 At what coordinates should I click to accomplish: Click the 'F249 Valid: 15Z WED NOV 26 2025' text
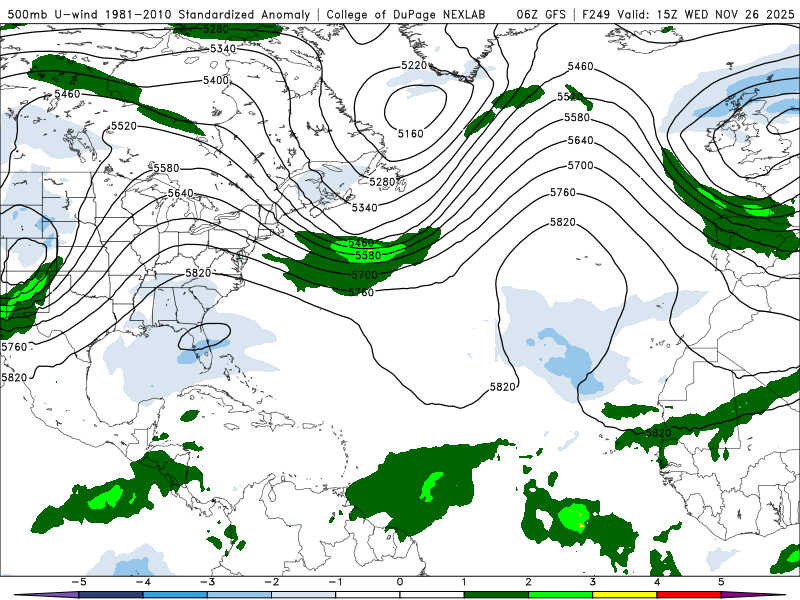click(688, 14)
